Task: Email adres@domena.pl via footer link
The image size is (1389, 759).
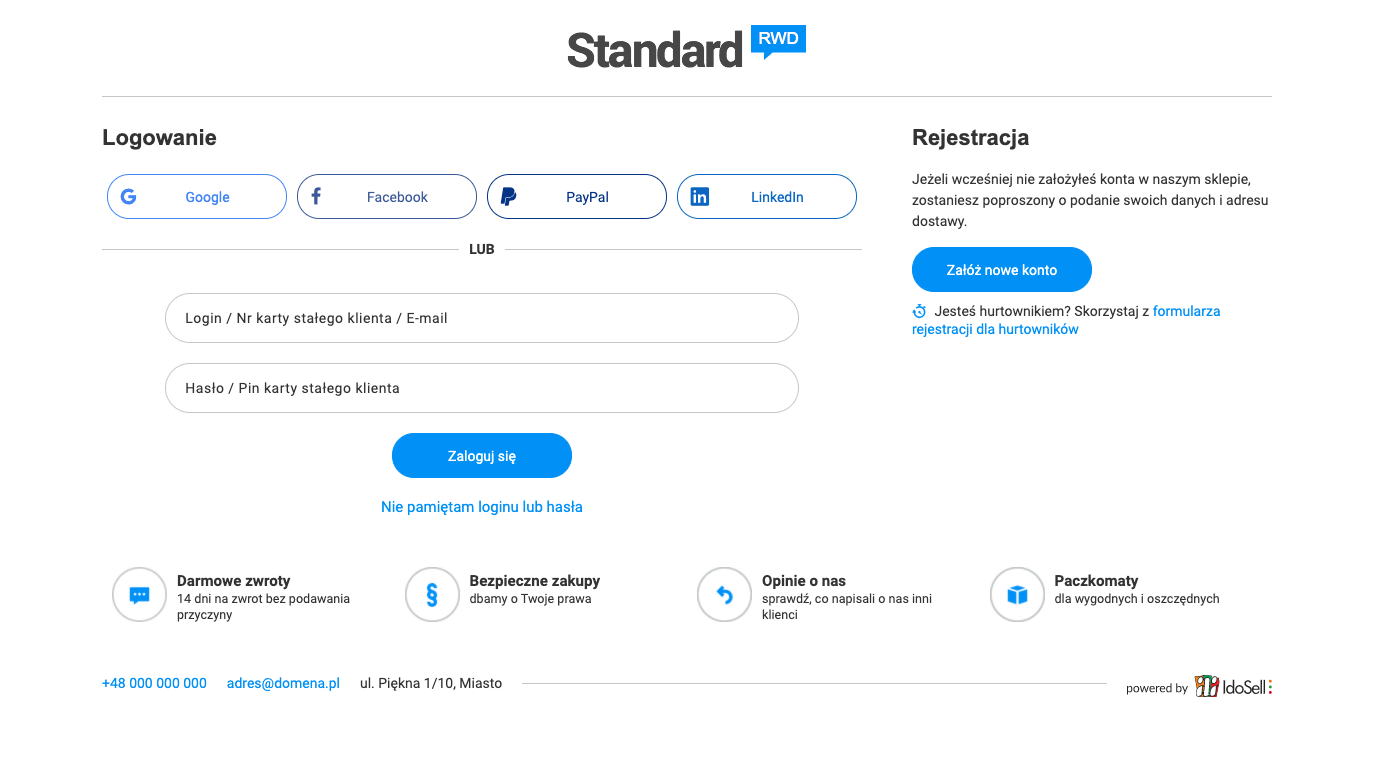Action: 283,683
